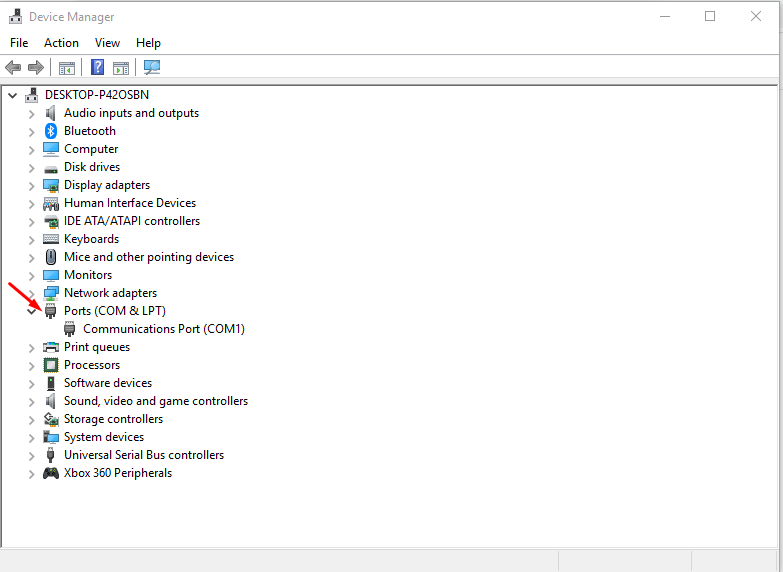Scan for hardware changes toolbar icon
783x572 pixels.
point(152,67)
